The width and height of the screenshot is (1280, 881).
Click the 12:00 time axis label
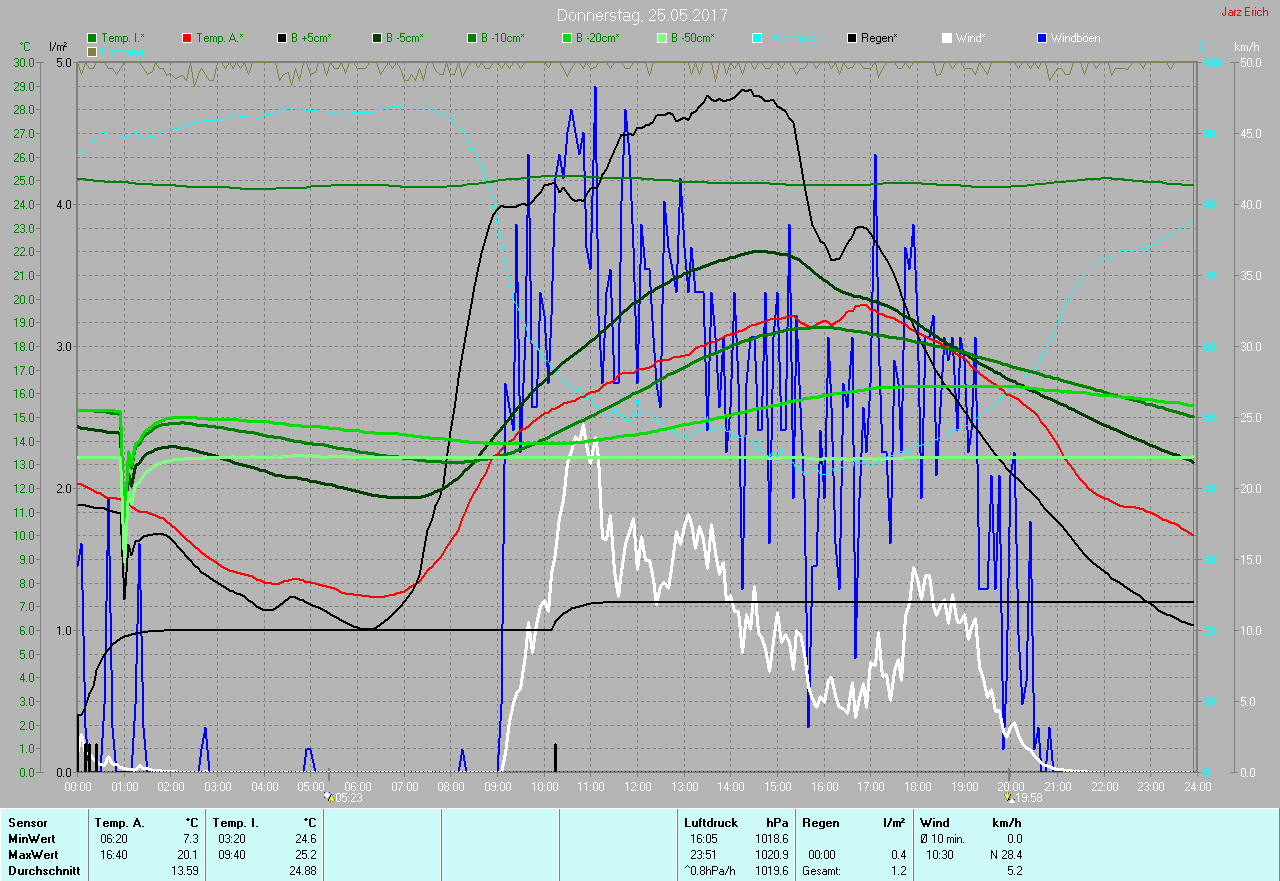[638, 787]
